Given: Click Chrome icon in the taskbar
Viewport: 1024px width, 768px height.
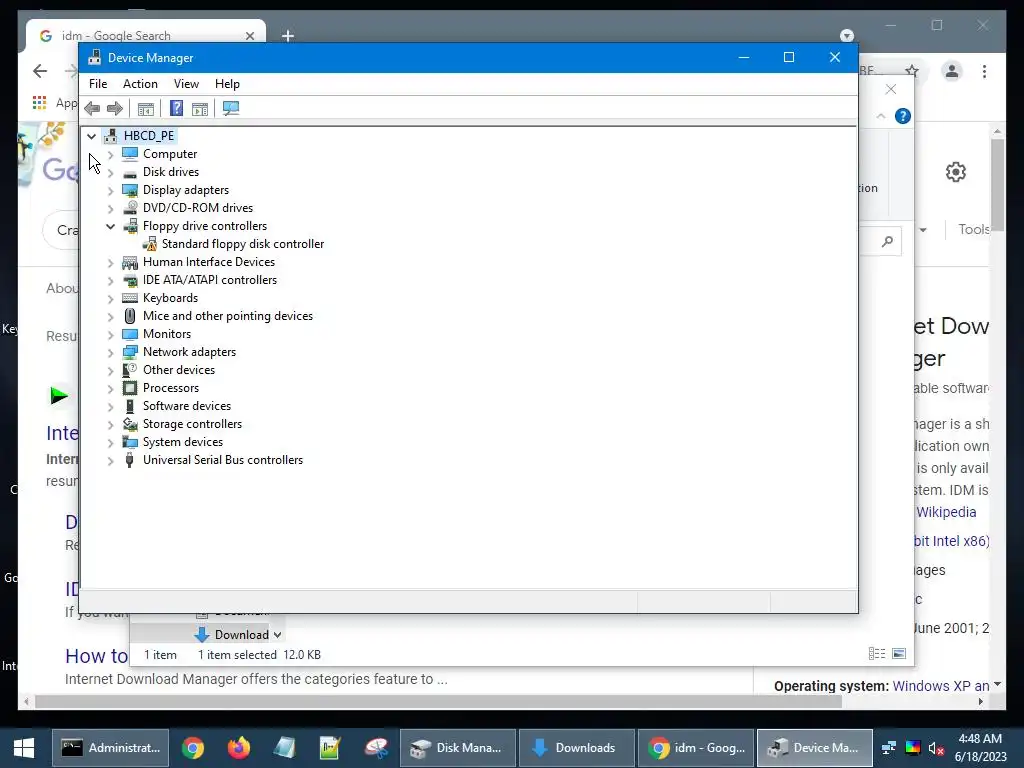Looking at the screenshot, I should (193, 748).
